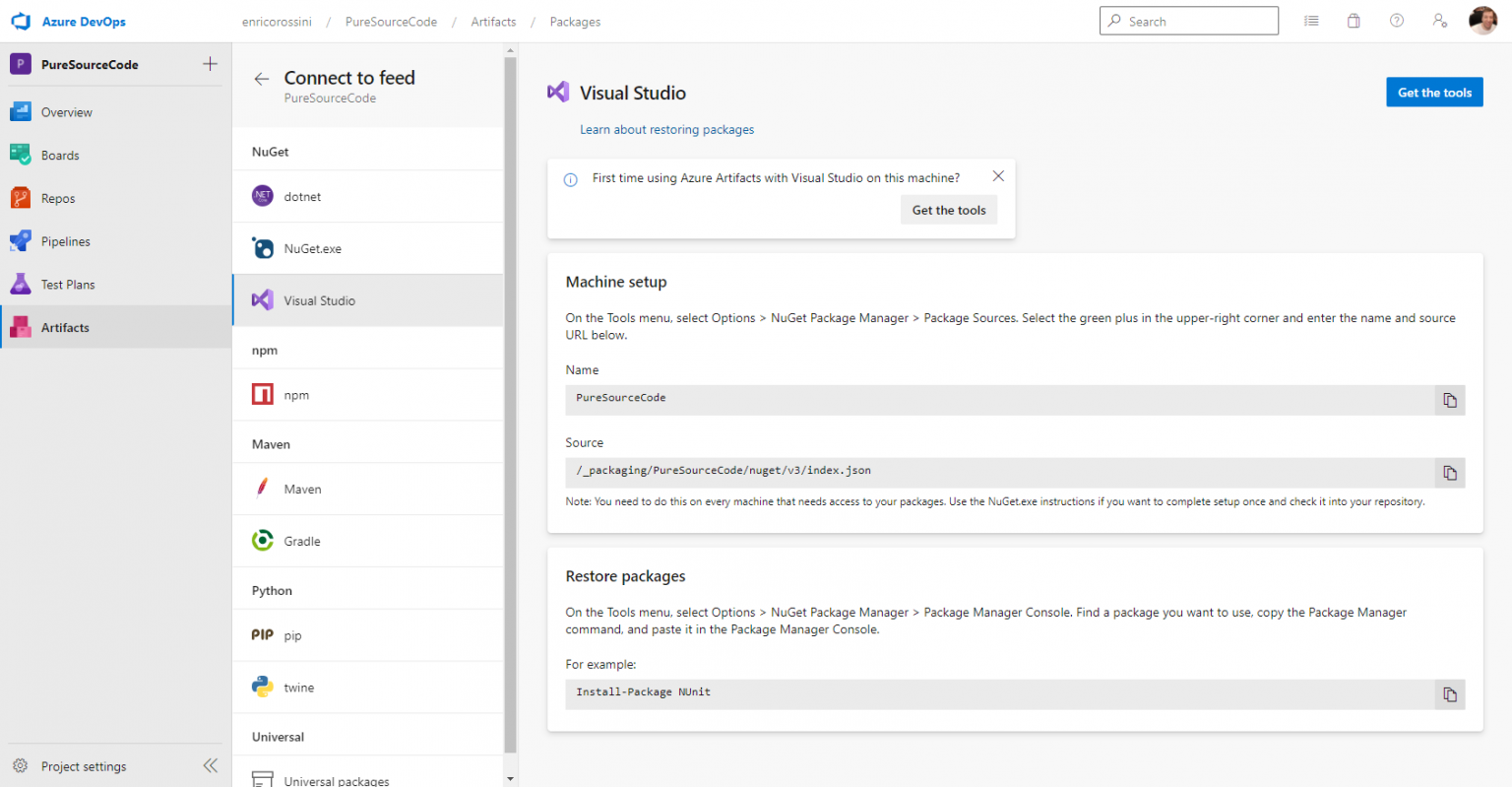Click inside the Search field
The image size is (1512, 787).
(x=1188, y=20)
